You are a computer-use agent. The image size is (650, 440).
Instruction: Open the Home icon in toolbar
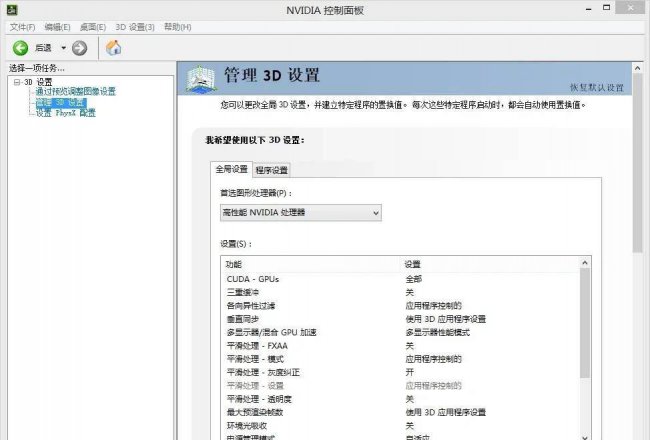click(113, 48)
